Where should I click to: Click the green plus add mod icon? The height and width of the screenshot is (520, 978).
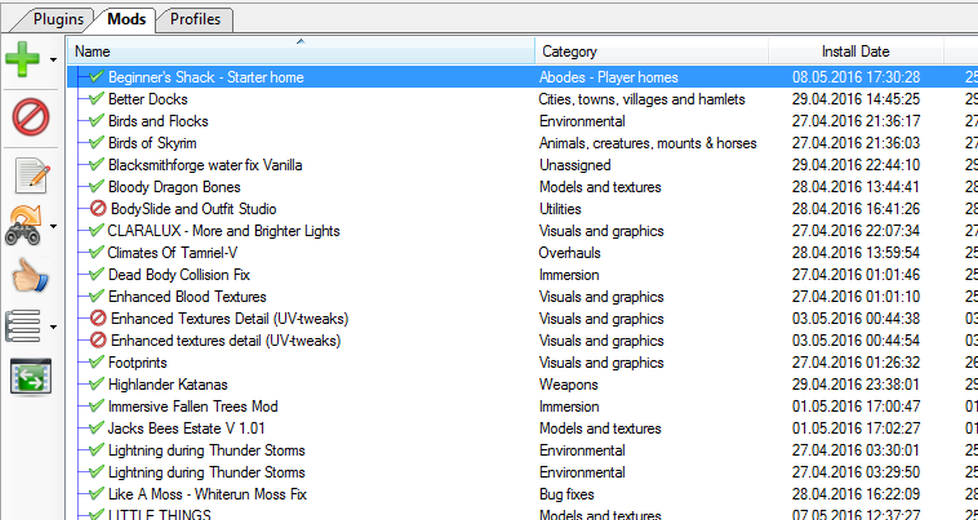[23, 59]
